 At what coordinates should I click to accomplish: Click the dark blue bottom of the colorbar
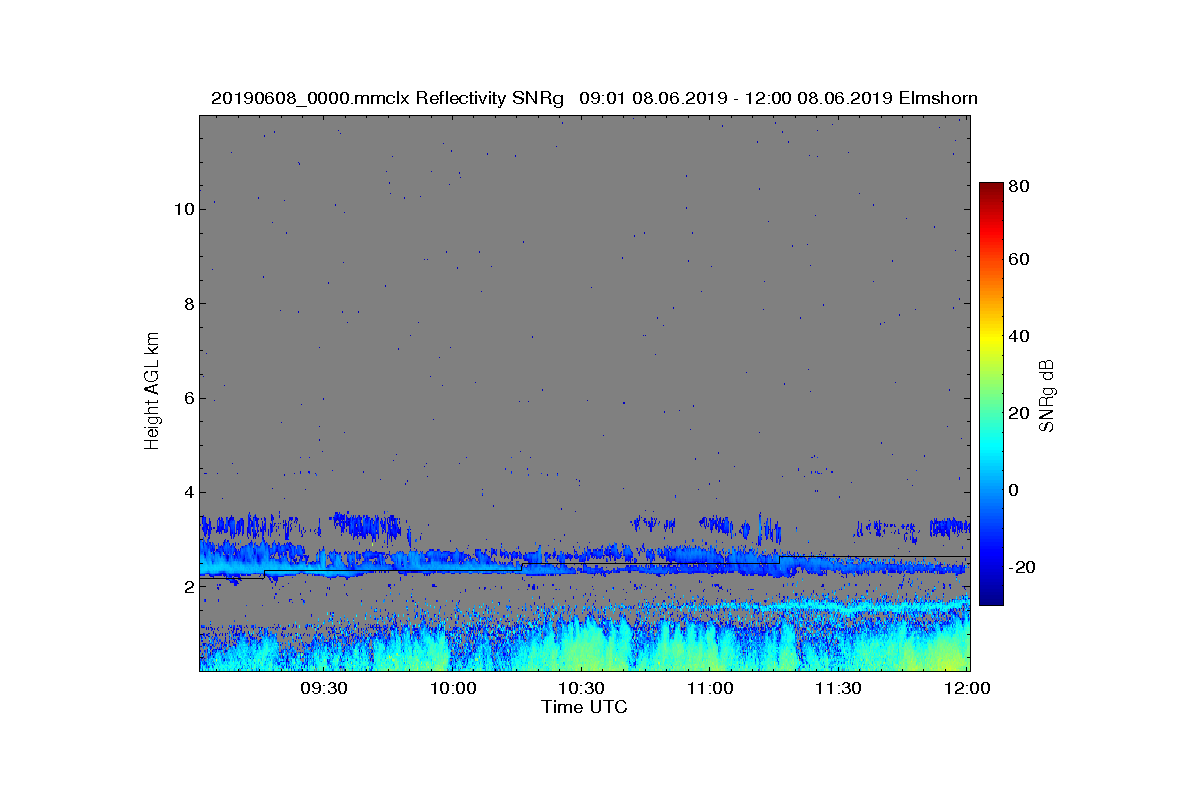point(990,598)
